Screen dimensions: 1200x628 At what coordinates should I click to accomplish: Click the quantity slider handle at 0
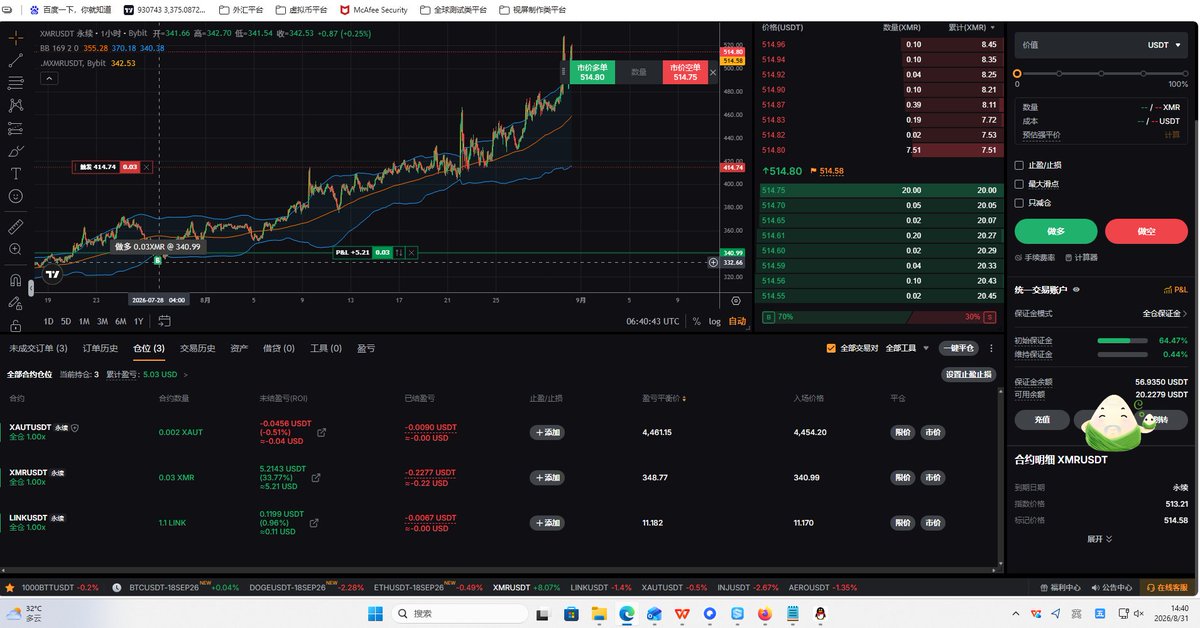point(1017,74)
